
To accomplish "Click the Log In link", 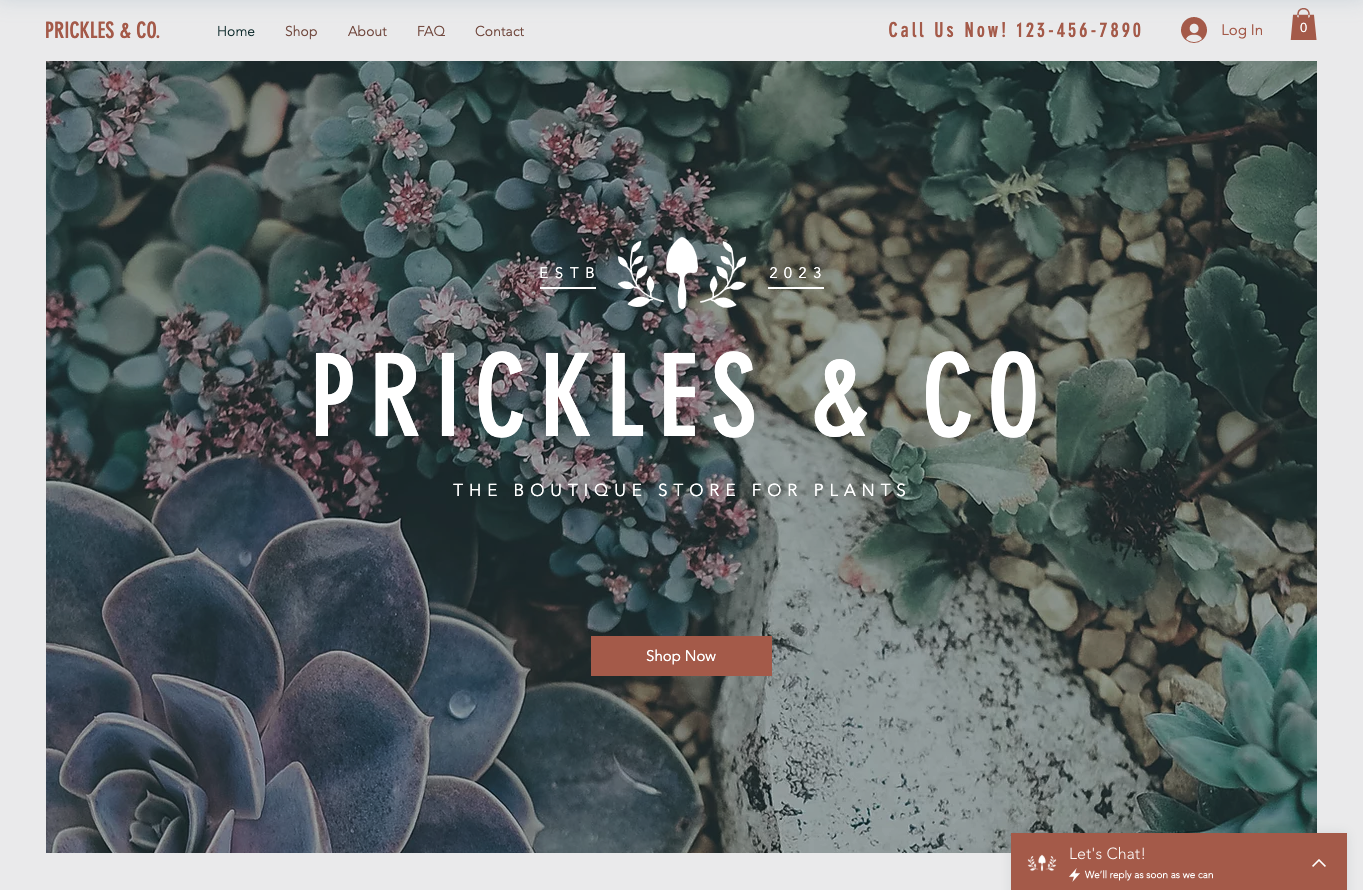I will point(1242,30).
